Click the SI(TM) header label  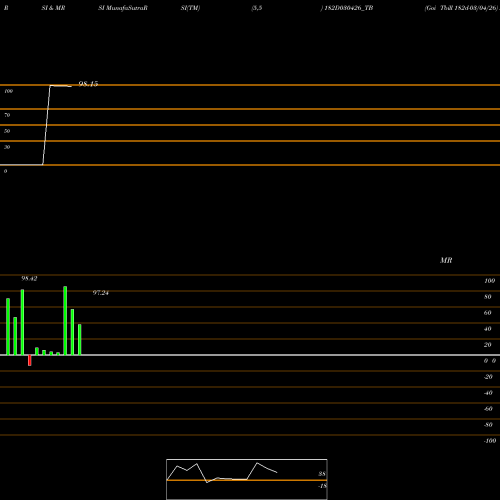190,8
